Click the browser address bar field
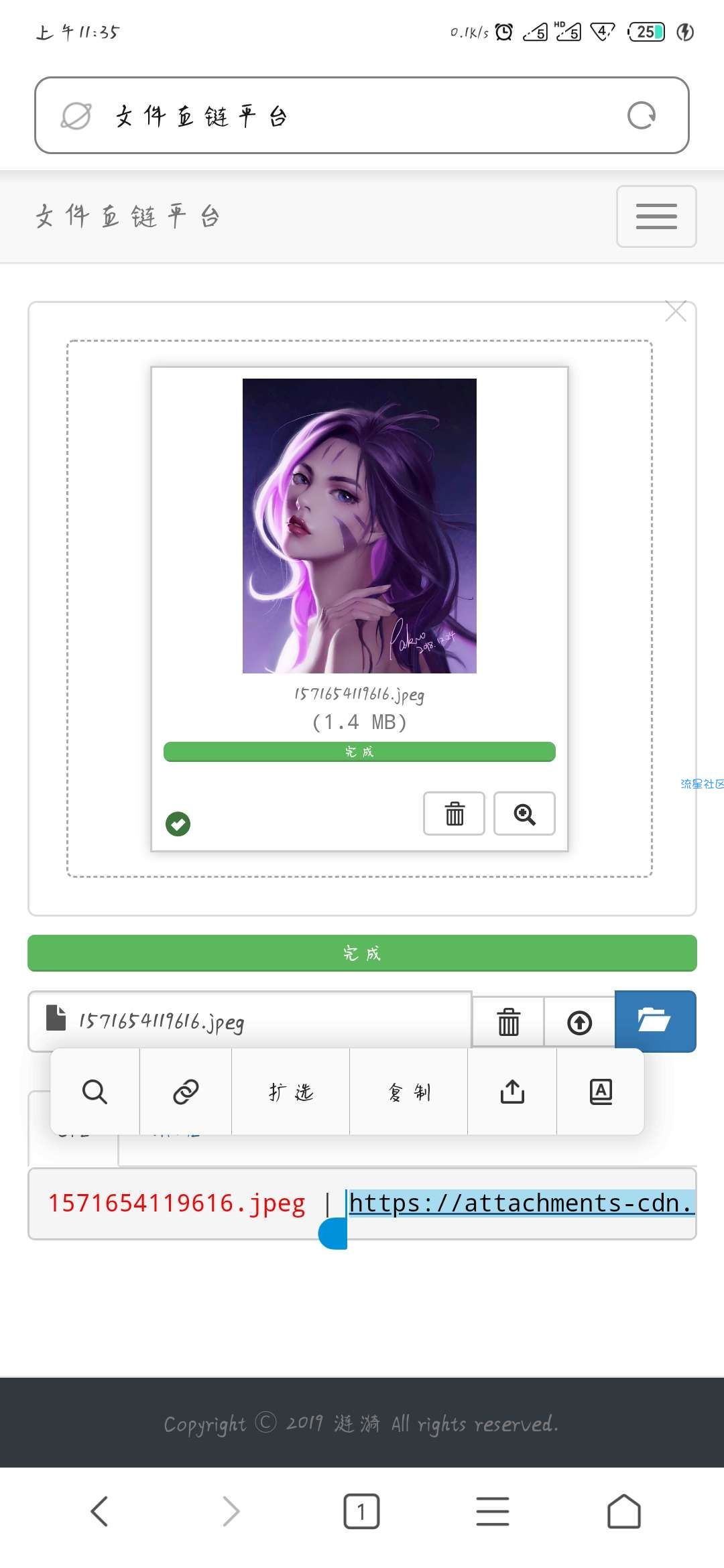Image resolution: width=724 pixels, height=1568 pixels. tap(362, 115)
